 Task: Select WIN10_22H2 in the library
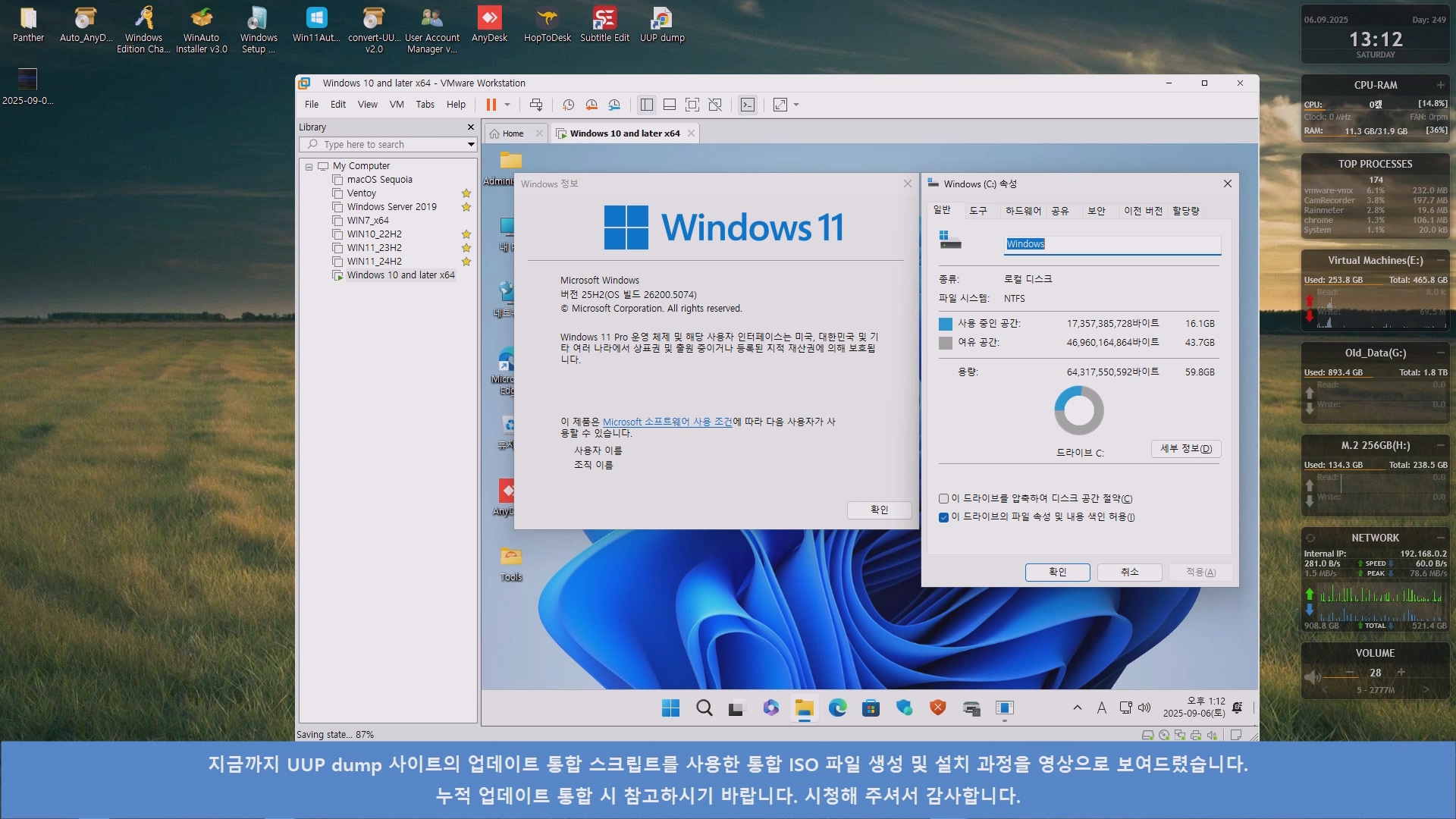click(374, 234)
